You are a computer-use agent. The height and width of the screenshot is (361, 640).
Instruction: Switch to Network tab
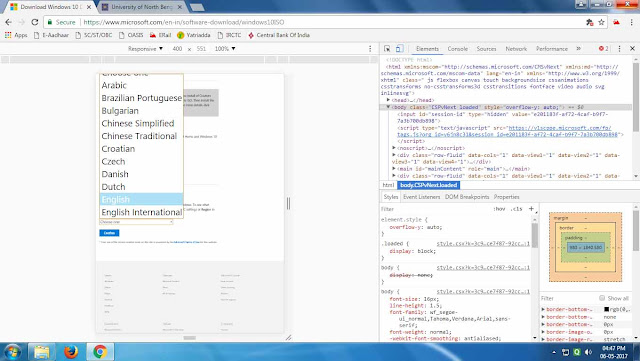click(516, 49)
